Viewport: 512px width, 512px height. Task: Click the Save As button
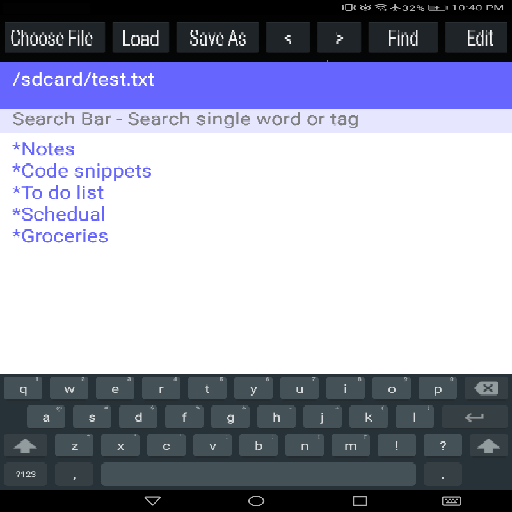pos(218,38)
